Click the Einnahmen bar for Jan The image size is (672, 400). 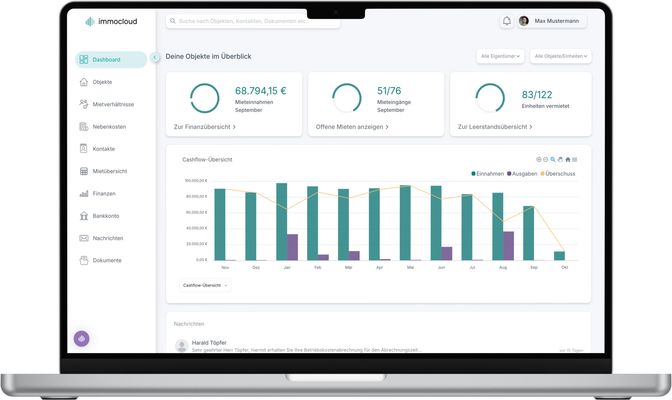pyautogui.click(x=282, y=222)
